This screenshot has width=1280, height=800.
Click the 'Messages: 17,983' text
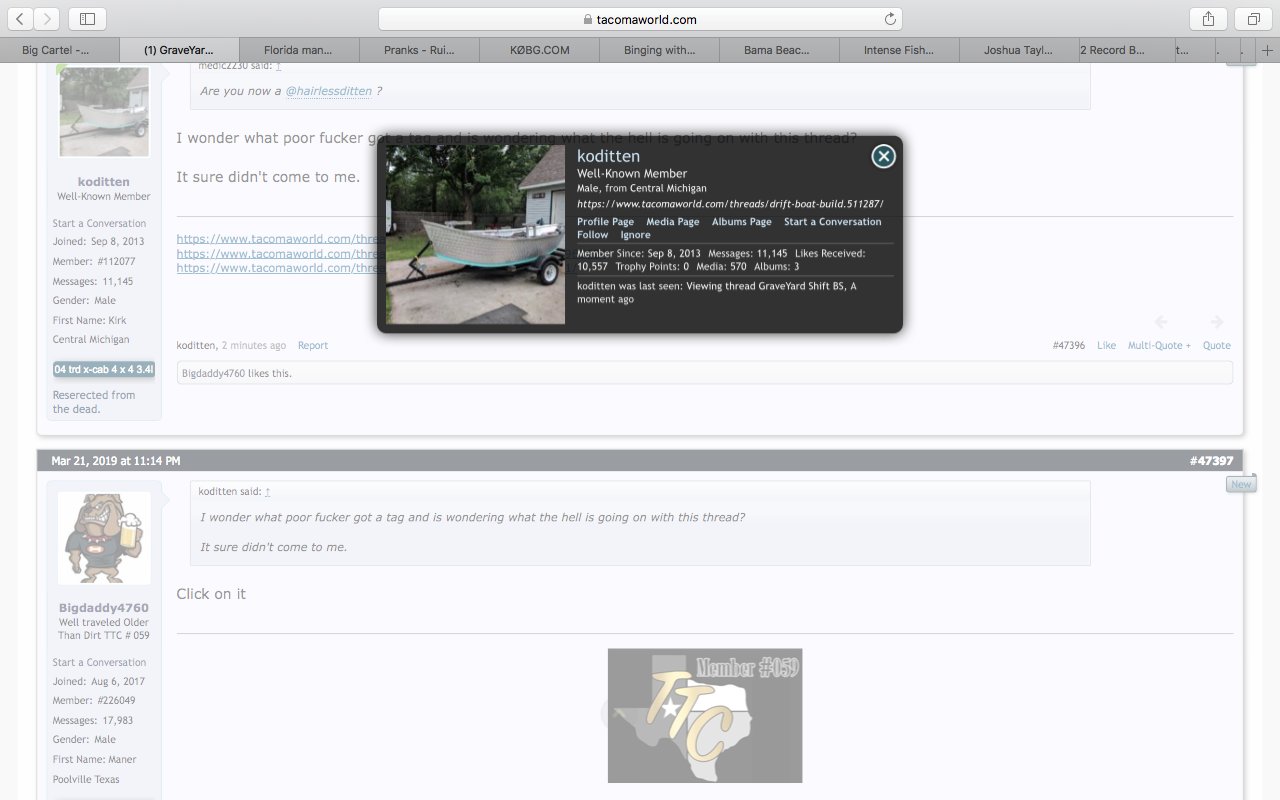coord(93,721)
